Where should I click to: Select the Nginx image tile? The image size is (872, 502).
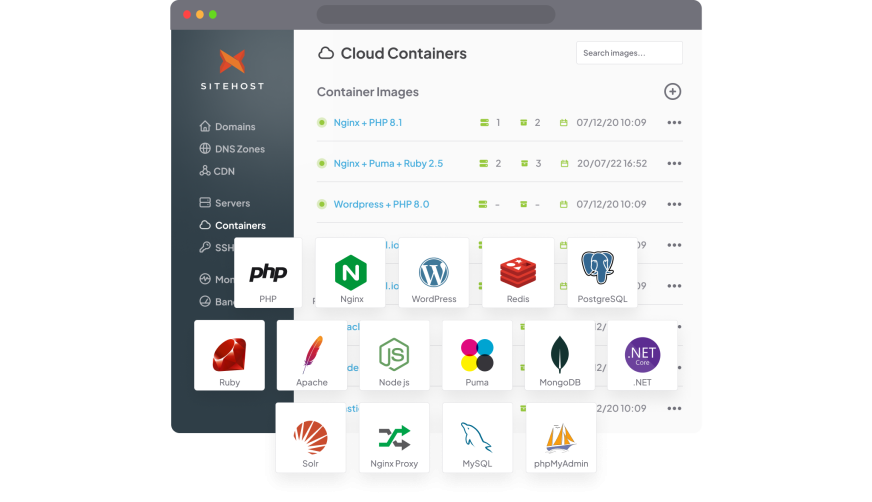point(351,273)
